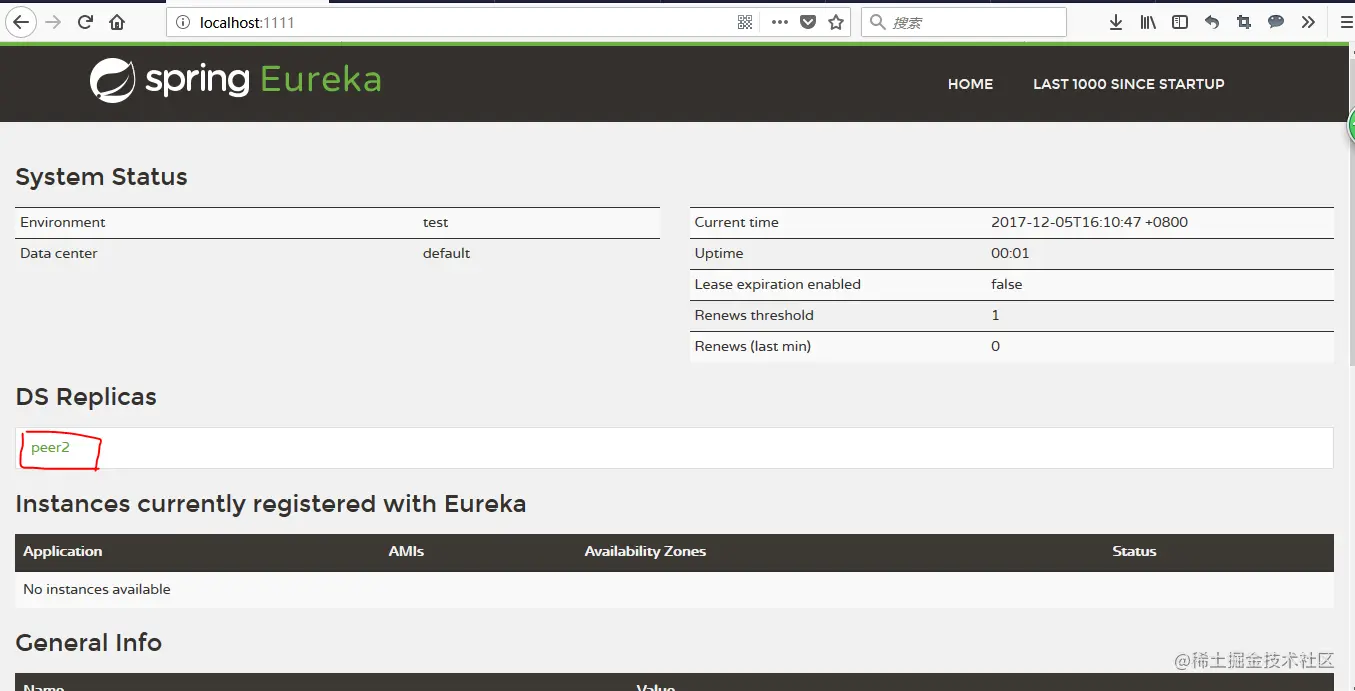Go to the HOME nav item
1355x691 pixels.
(x=970, y=84)
